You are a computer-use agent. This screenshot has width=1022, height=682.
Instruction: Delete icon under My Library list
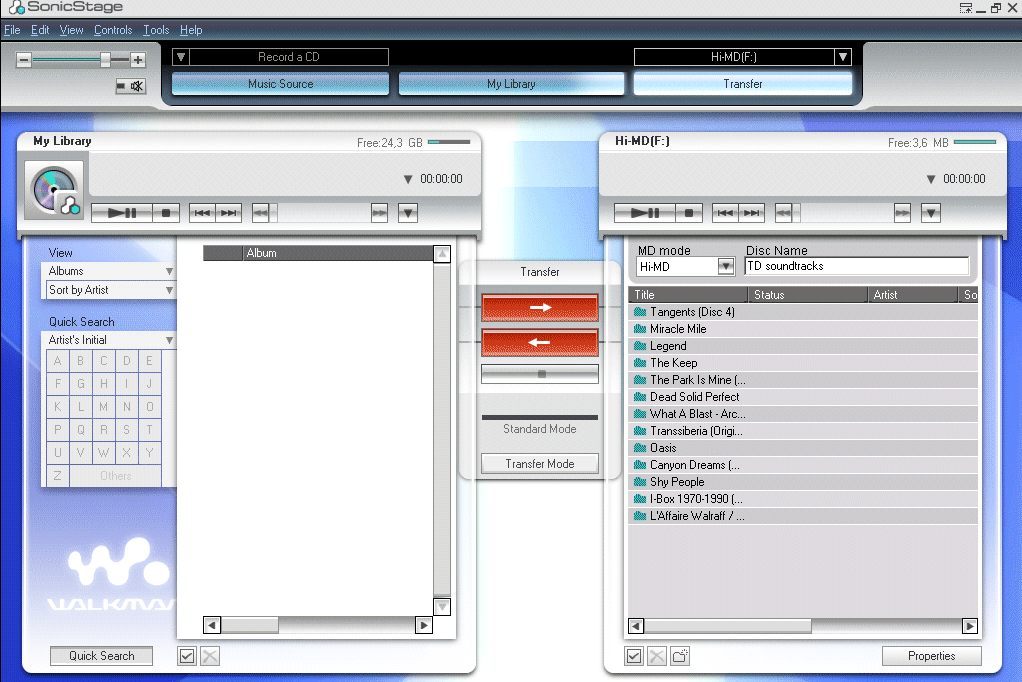tap(210, 656)
